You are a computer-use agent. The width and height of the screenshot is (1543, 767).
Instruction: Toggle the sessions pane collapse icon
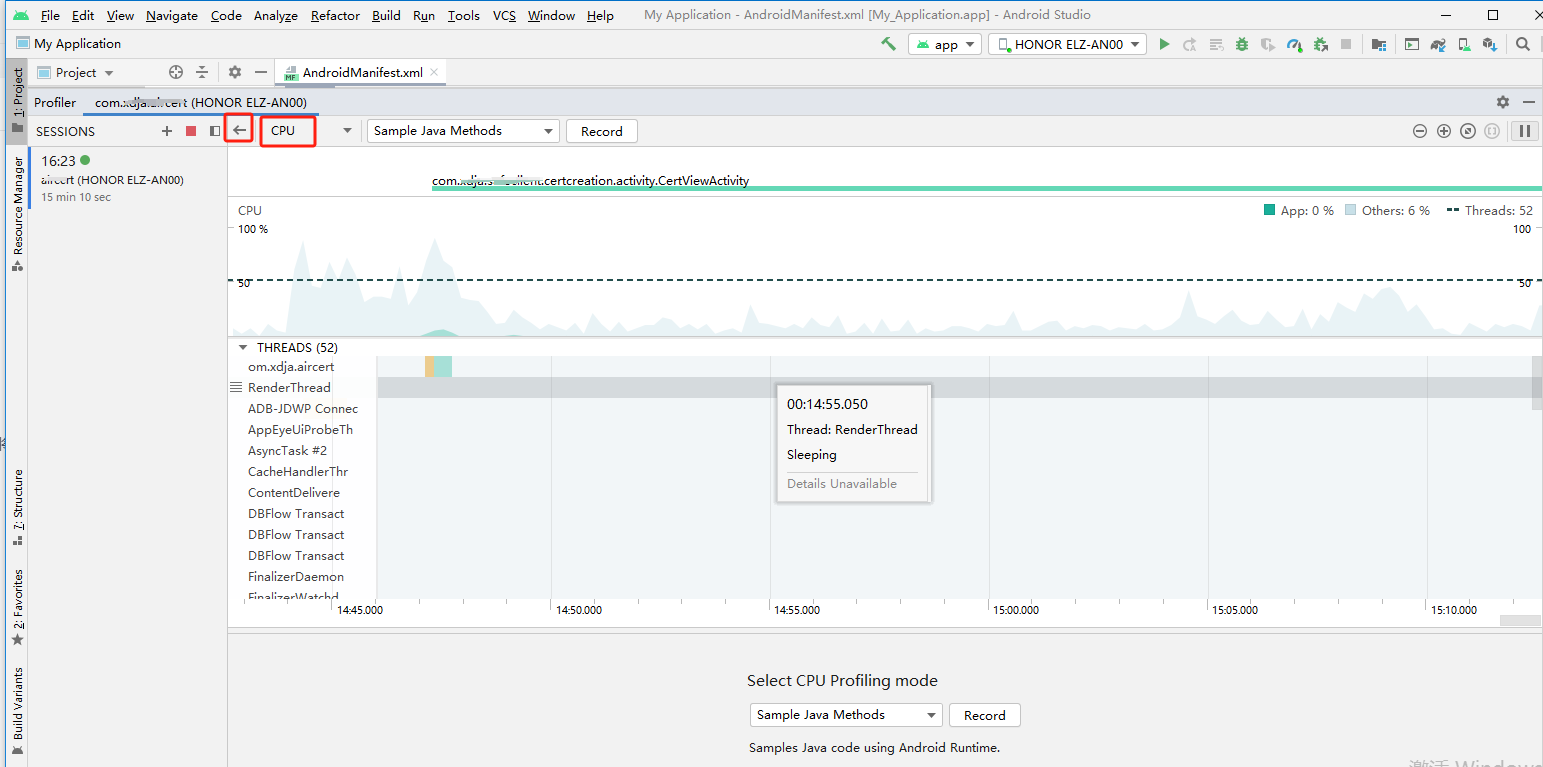214,131
